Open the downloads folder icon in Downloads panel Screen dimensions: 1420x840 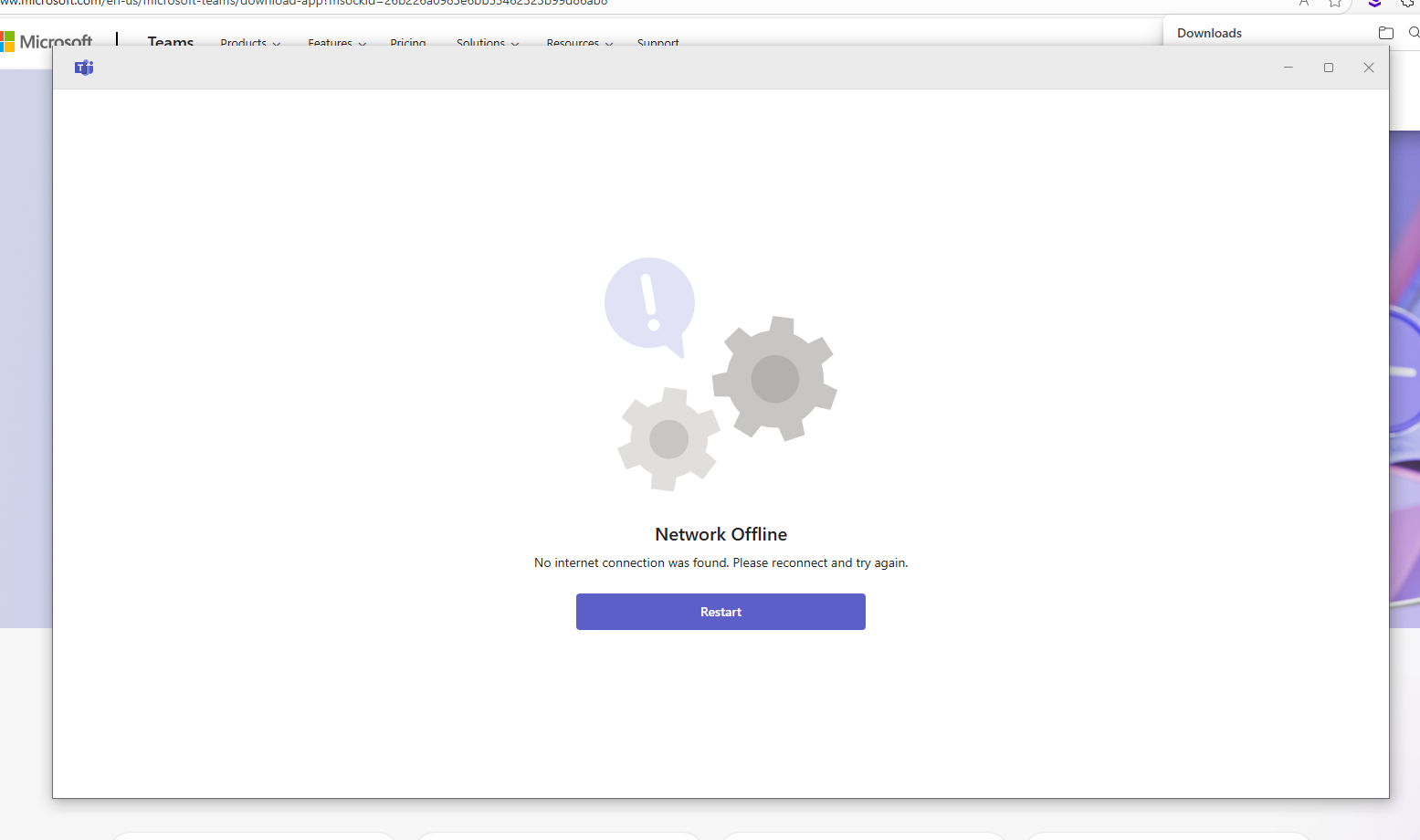coord(1386,33)
